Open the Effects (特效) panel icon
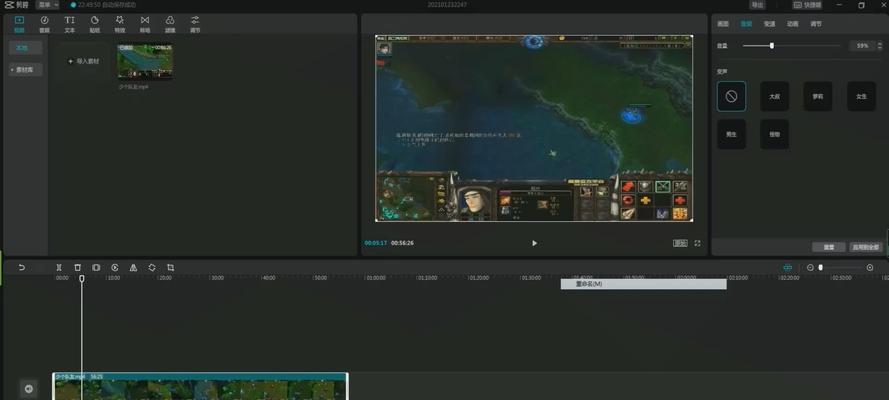889x400 pixels. (120, 24)
